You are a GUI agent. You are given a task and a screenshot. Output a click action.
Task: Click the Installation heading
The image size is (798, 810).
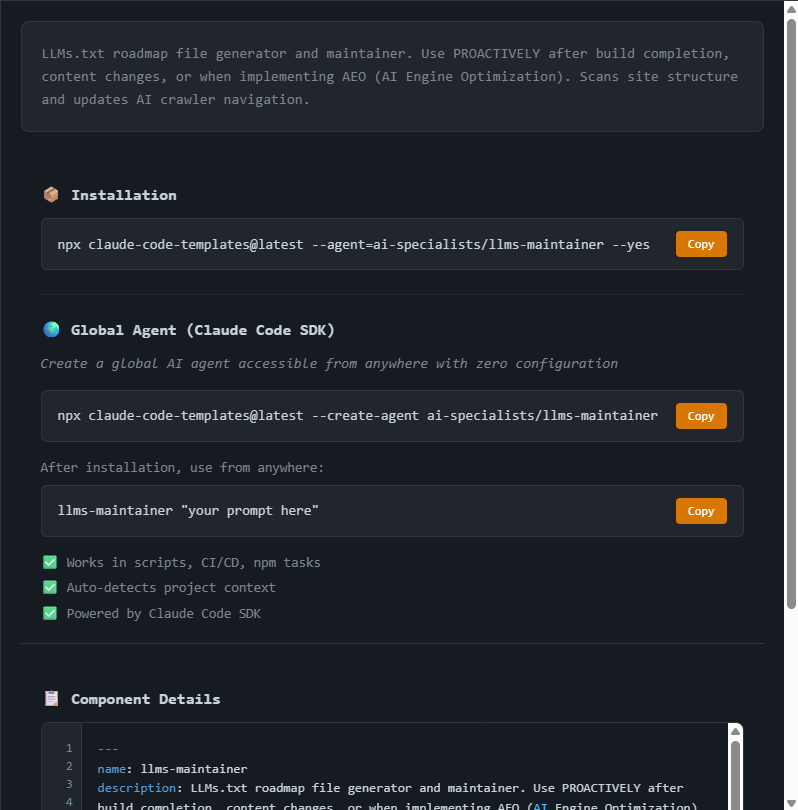coord(124,195)
